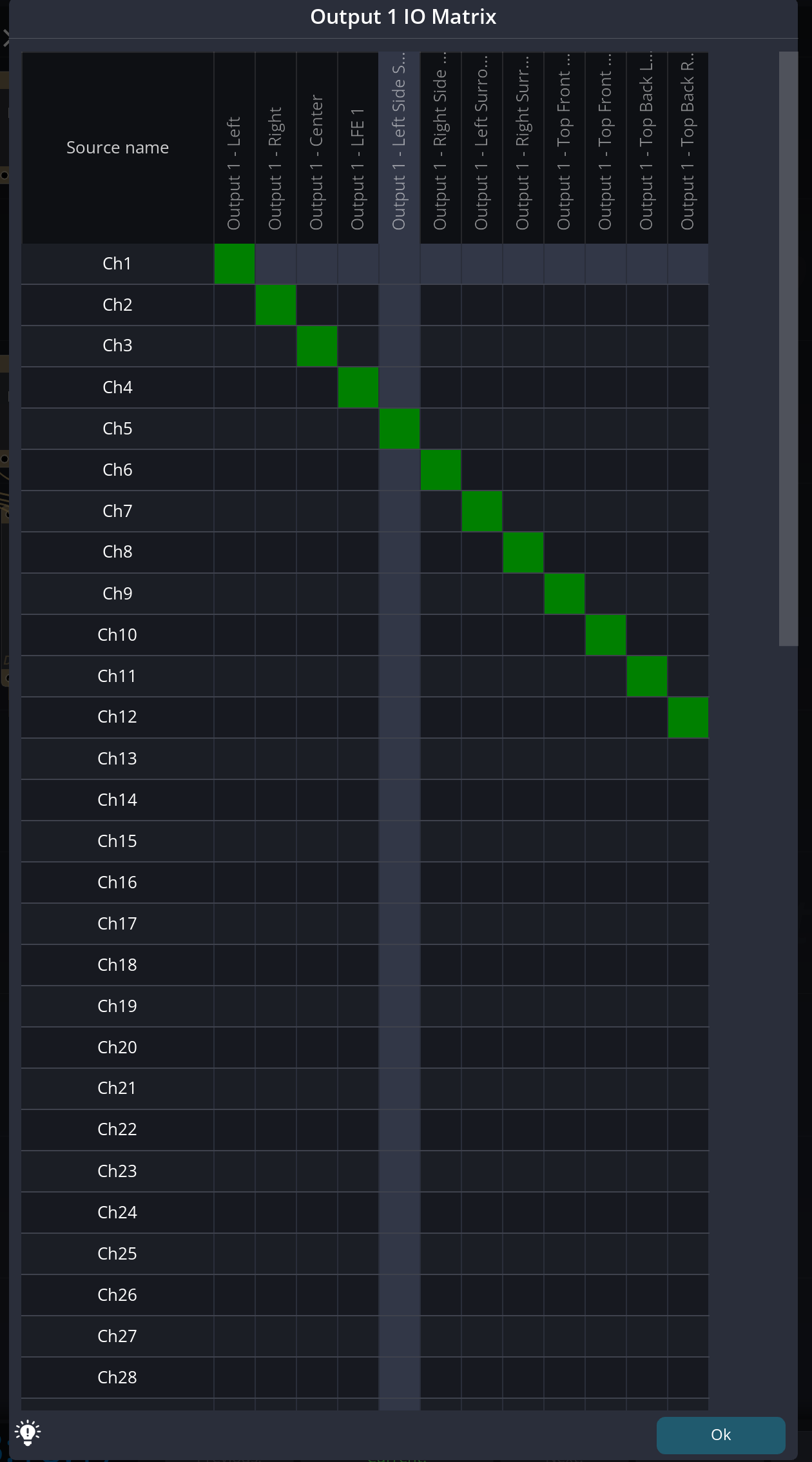
Task: Toggle off Ch4 to LFE 1 cell
Action: (x=358, y=387)
